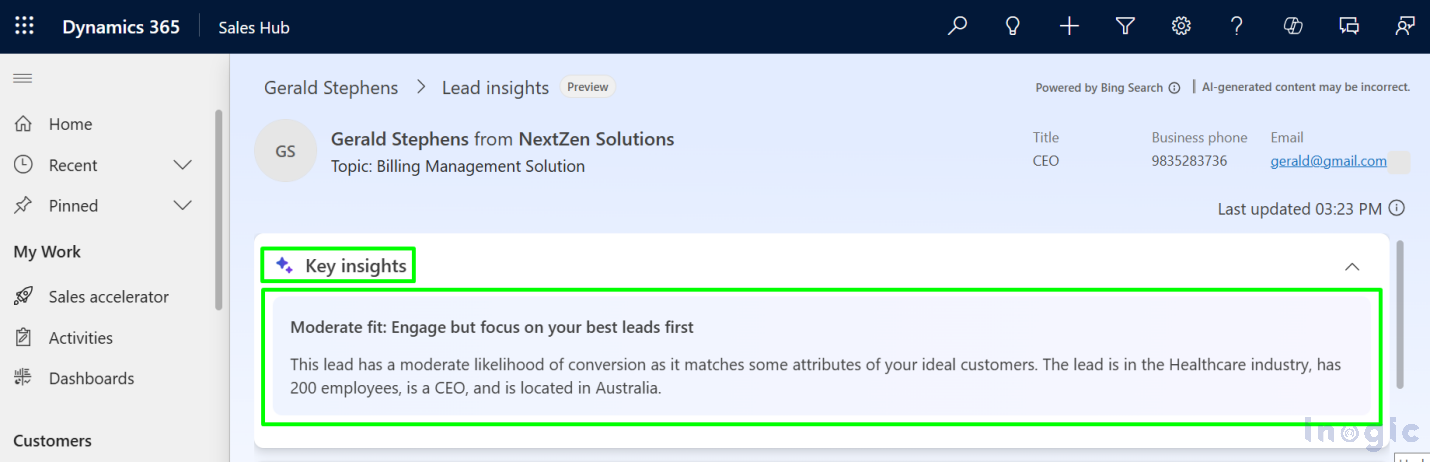Expand the Recent section chevron
This screenshot has width=1430, height=462.
pos(182,165)
